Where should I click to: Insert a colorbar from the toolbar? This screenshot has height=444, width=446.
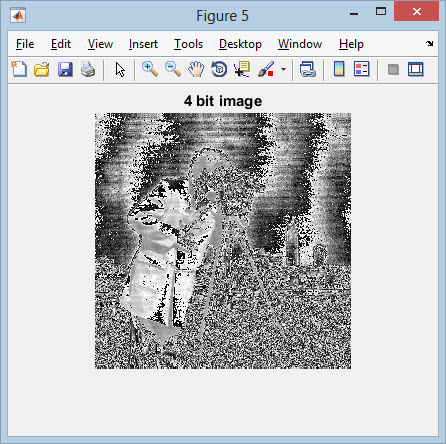339,69
